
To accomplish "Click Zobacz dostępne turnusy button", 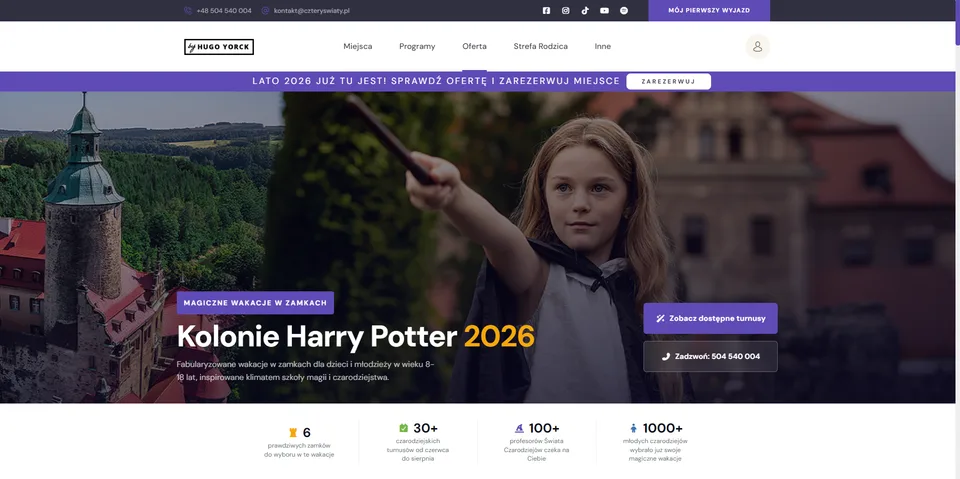I will coord(710,319).
